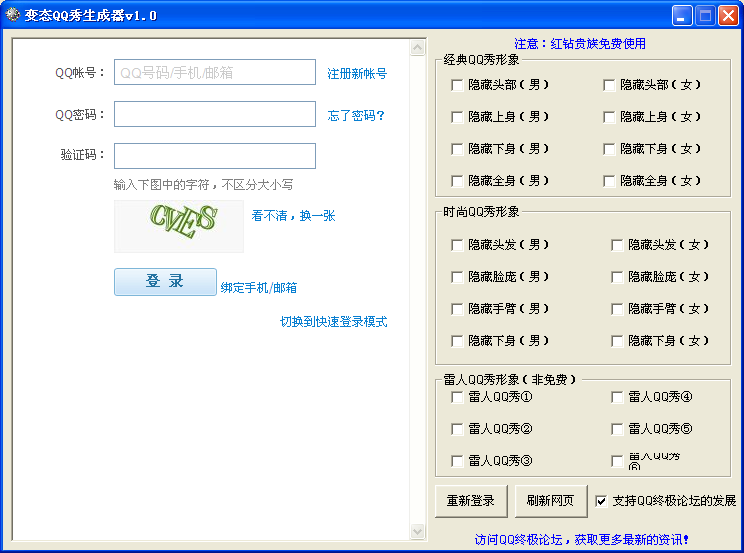The width and height of the screenshot is (744, 553).
Task: Open the 绑定手机/邮箱 link
Action: (x=259, y=288)
